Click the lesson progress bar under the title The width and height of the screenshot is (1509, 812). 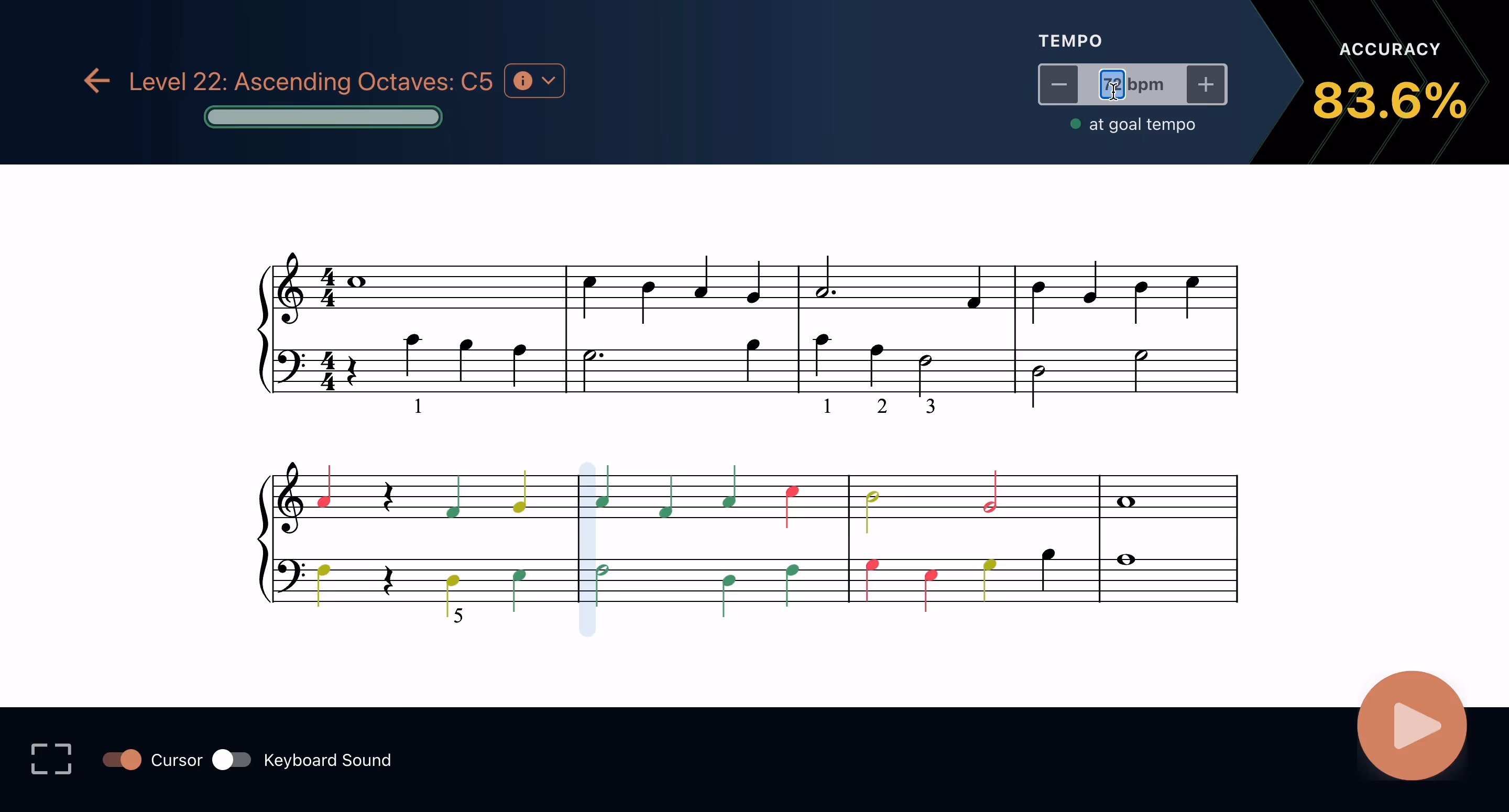[322, 117]
